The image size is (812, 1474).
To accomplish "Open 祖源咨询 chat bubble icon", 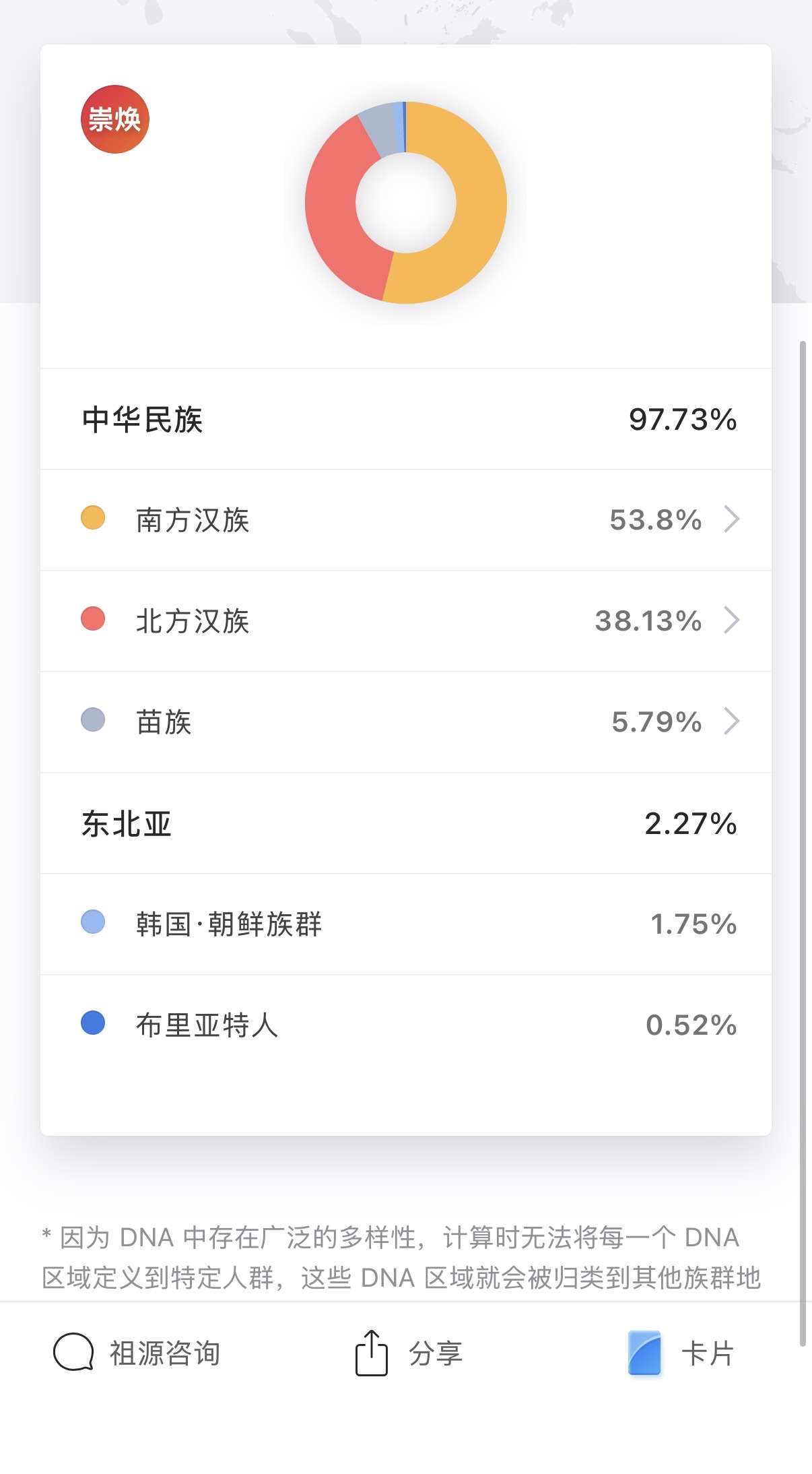I will 73,1352.
